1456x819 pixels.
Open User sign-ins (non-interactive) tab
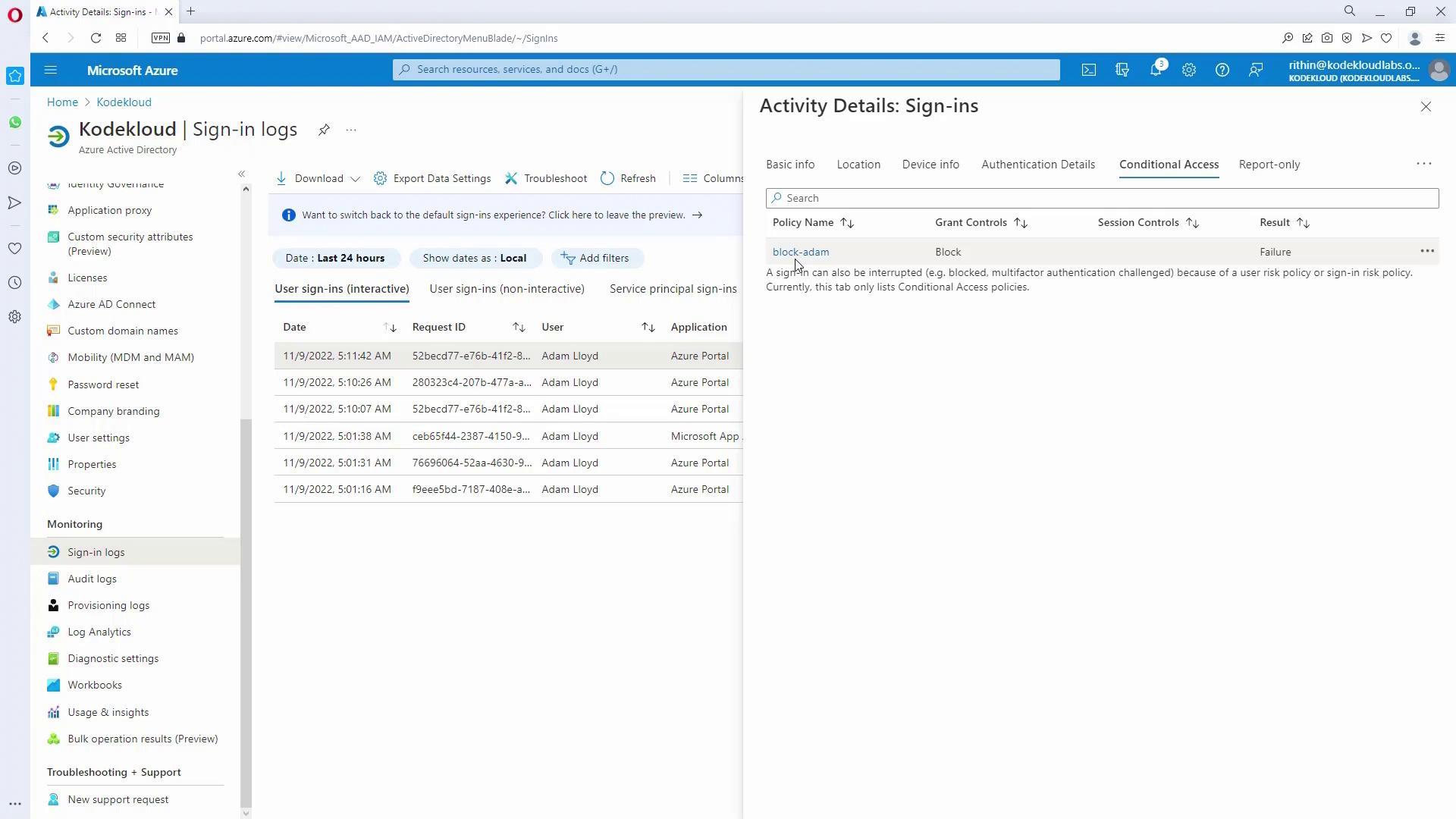click(x=507, y=289)
